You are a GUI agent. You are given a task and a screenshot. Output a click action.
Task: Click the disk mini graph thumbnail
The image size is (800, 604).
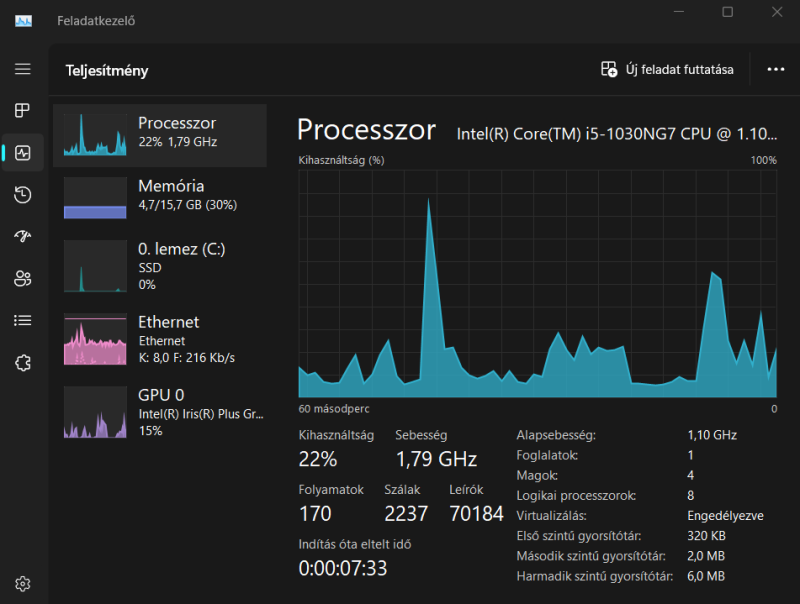[95, 266]
